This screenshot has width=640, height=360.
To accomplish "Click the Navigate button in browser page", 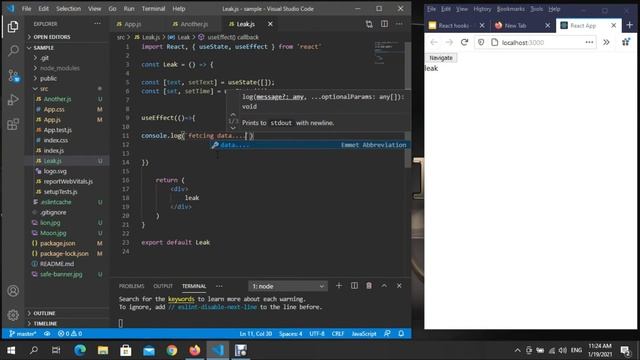I will click(x=441, y=58).
